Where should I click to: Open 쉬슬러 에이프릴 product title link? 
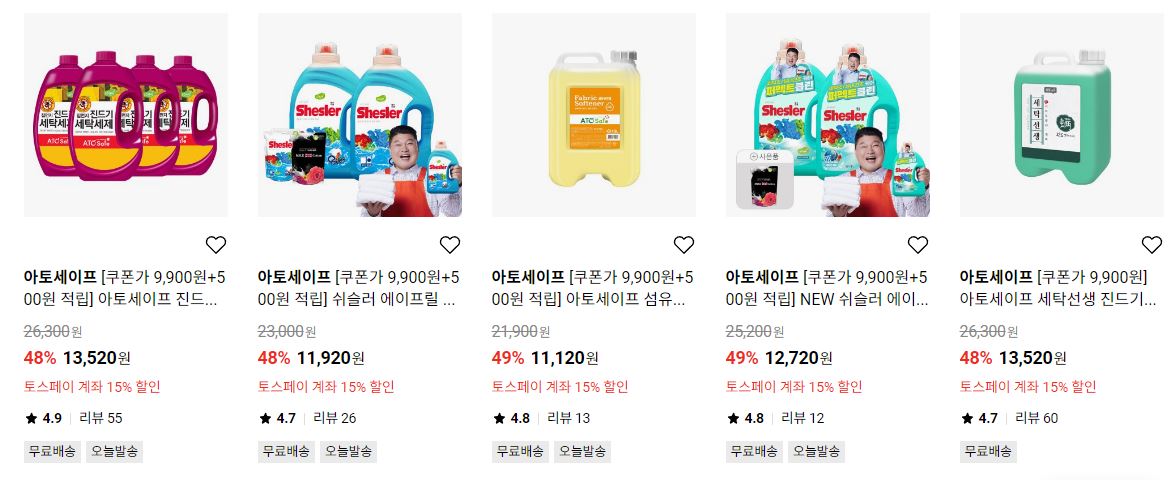359,289
